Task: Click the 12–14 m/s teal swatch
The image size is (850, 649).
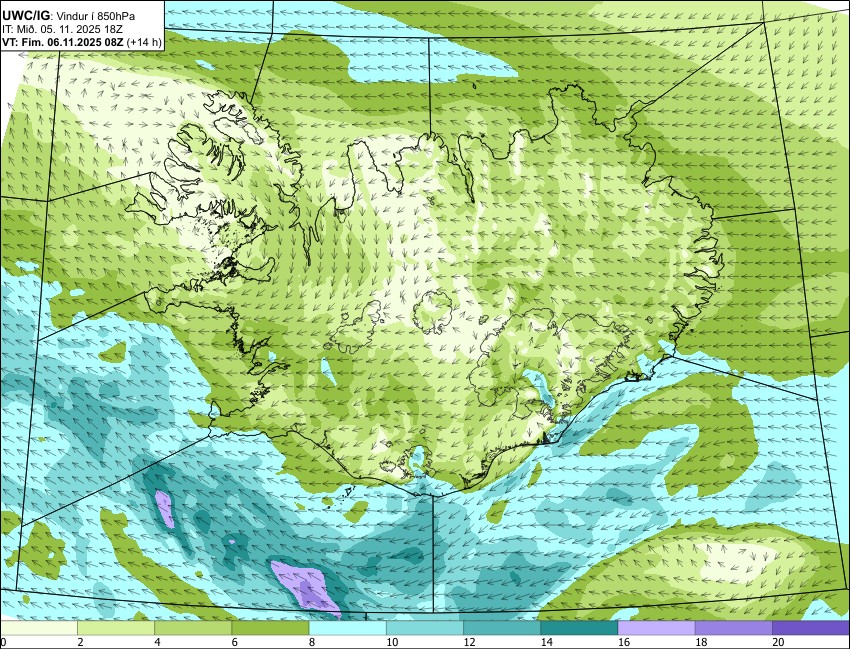Action: (501, 628)
